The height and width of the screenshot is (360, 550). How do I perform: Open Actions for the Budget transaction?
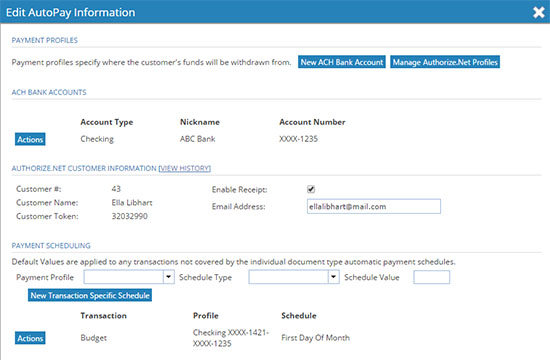pos(30,338)
